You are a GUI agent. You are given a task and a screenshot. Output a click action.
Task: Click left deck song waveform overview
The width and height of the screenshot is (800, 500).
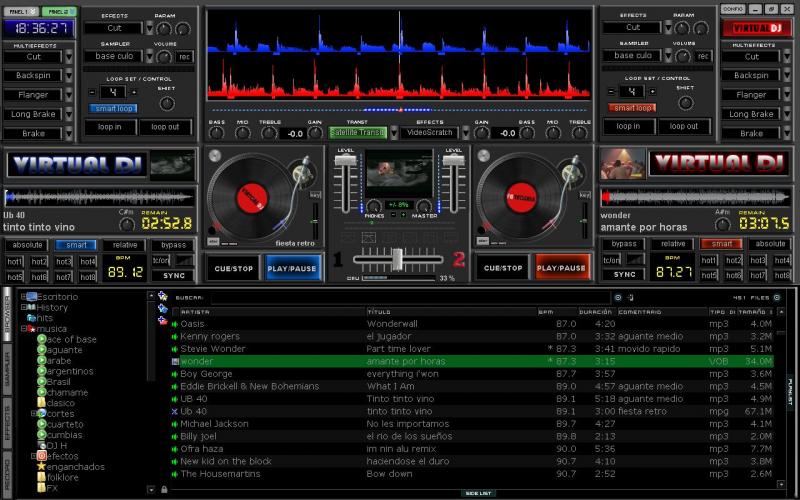(99, 197)
